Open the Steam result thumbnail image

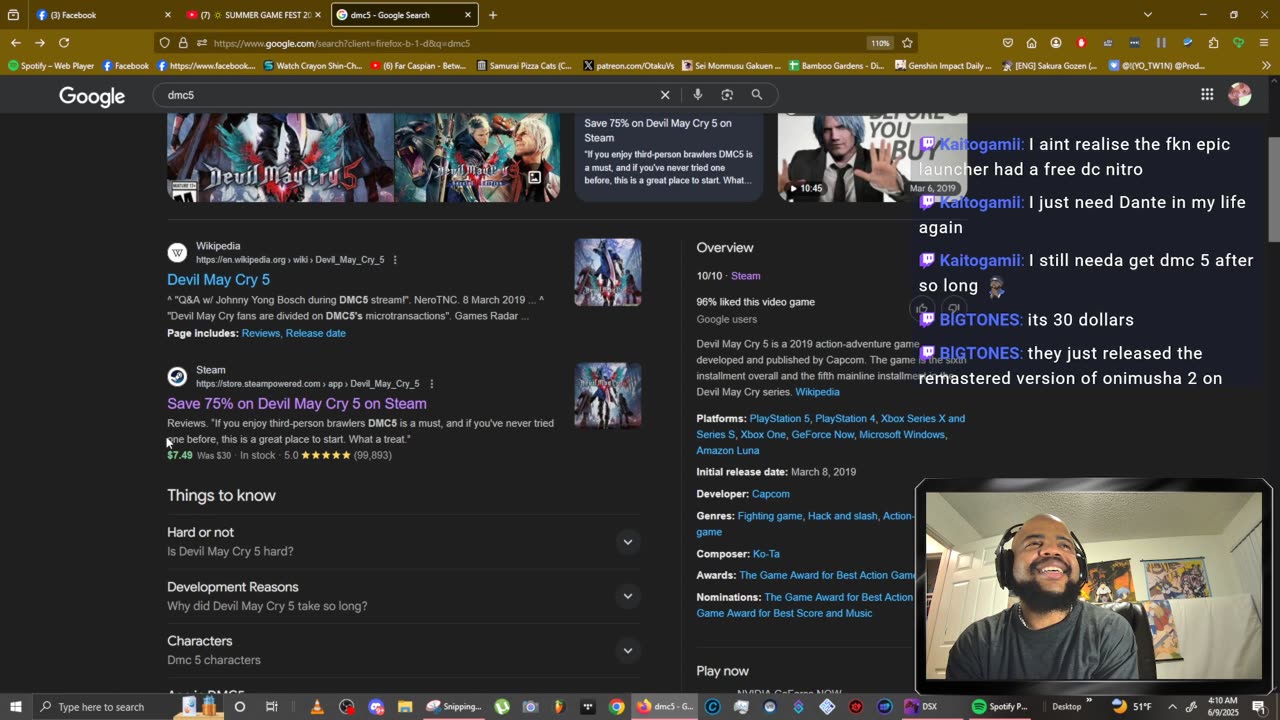pos(608,396)
